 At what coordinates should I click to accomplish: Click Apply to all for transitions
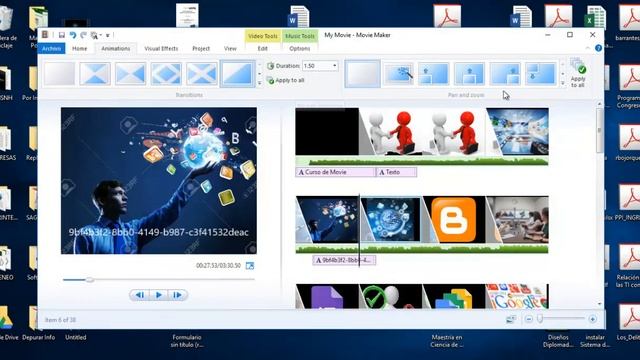click(285, 80)
